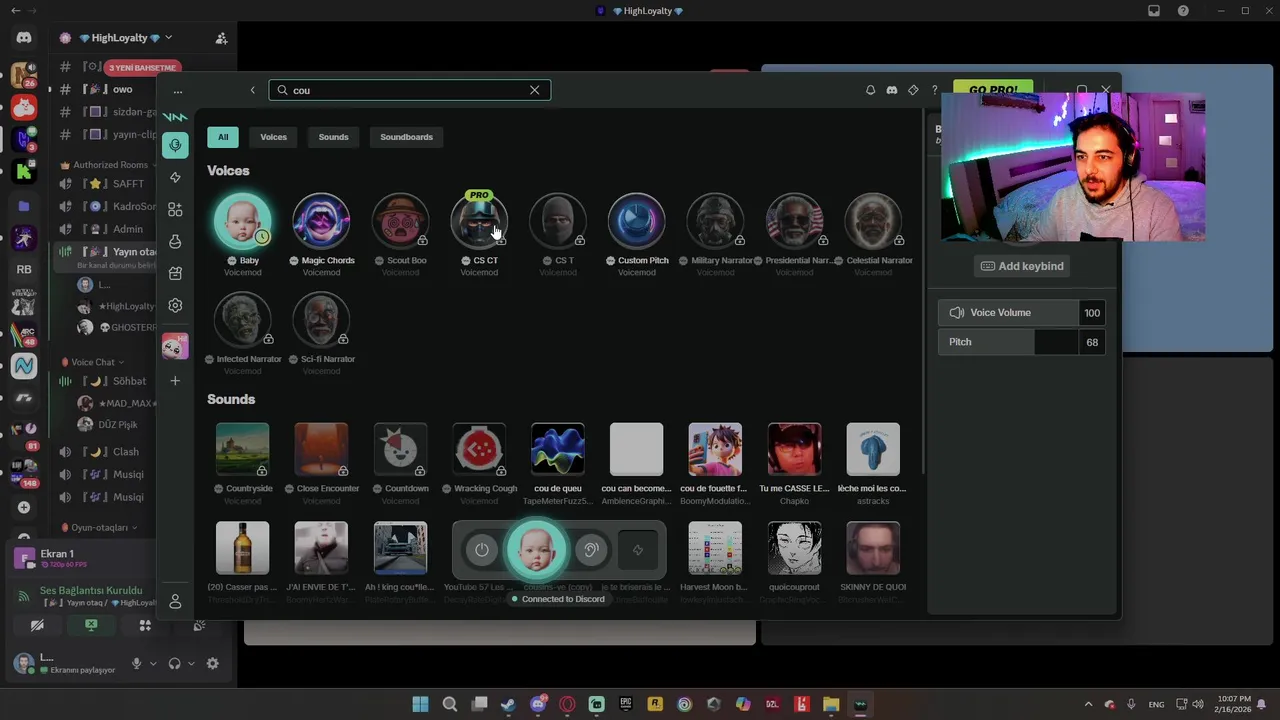Open Voicemod notifications bell
Viewport: 1280px width, 720px height.
(x=870, y=90)
